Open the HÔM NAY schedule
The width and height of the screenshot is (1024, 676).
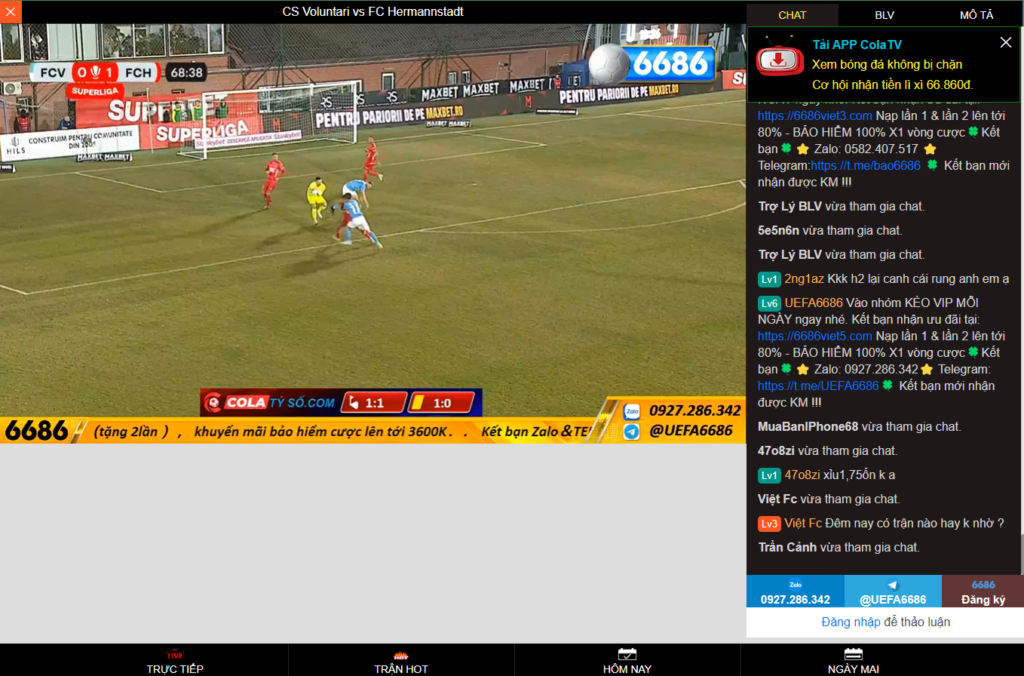tap(627, 661)
